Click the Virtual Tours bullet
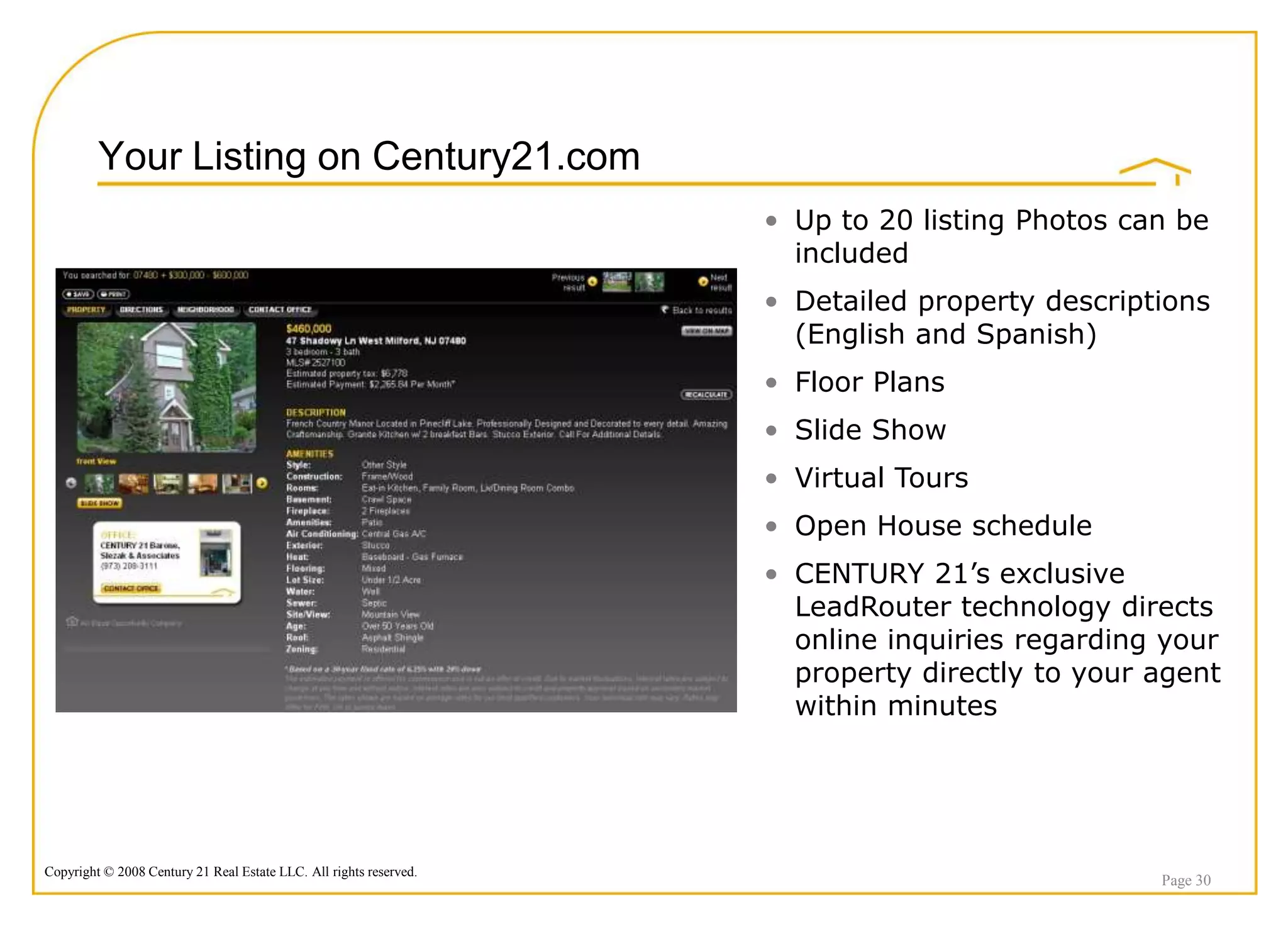The image size is (1288, 929). click(882, 478)
